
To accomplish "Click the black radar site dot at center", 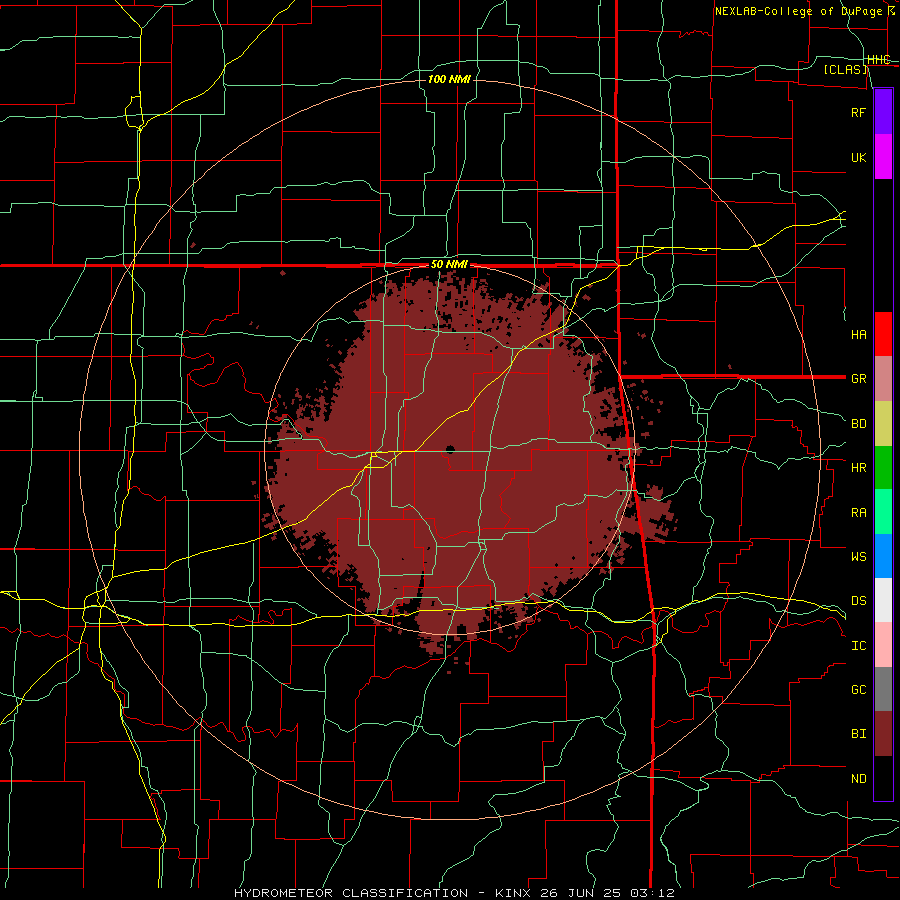I will (x=449, y=449).
